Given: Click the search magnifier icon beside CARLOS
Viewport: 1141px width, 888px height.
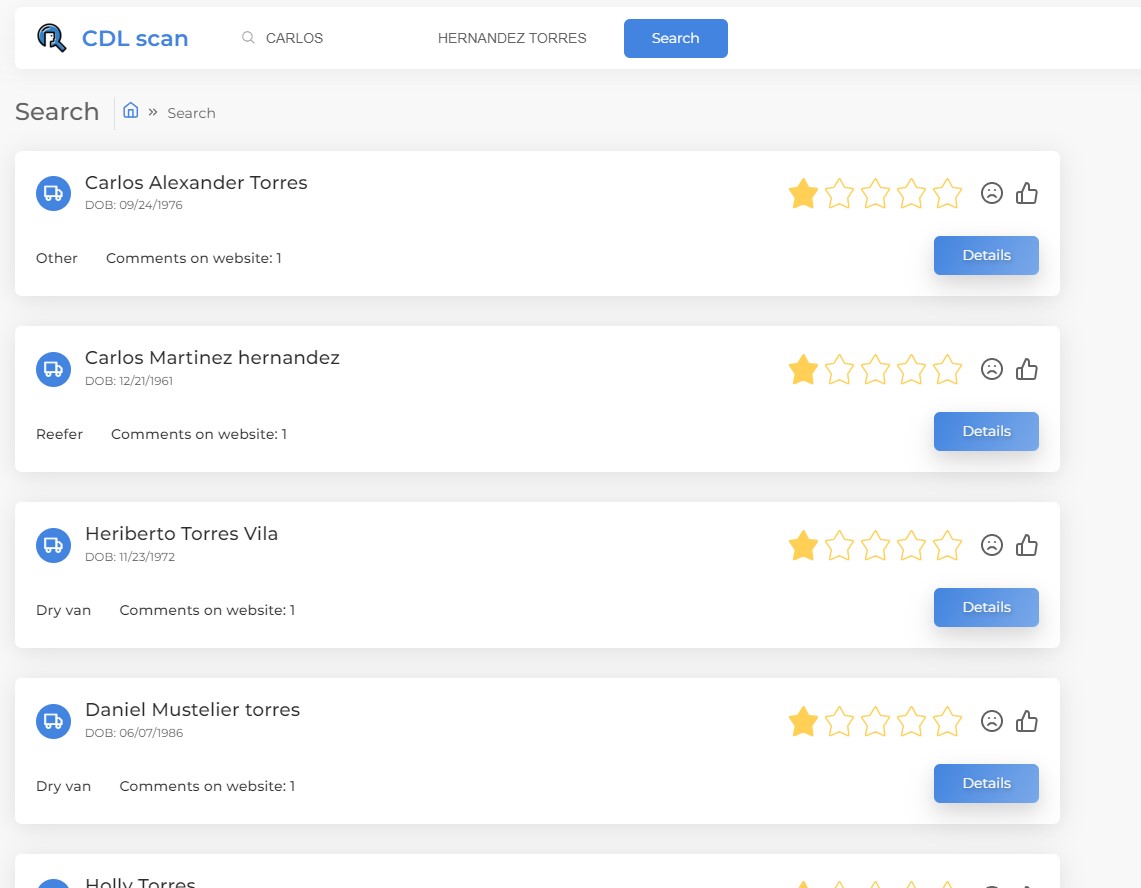Looking at the screenshot, I should pyautogui.click(x=248, y=37).
